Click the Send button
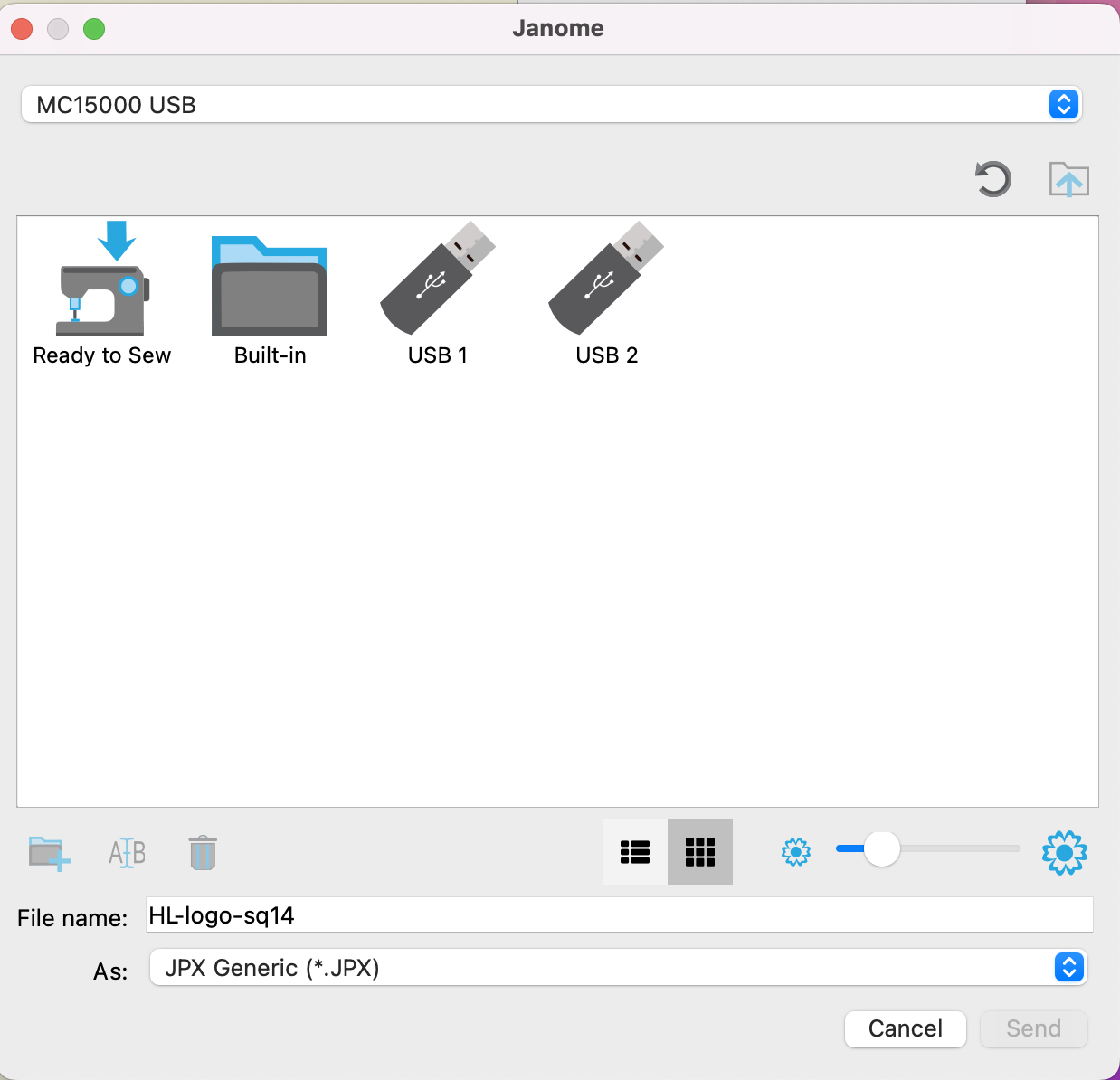This screenshot has height=1080, width=1120. click(1034, 1028)
